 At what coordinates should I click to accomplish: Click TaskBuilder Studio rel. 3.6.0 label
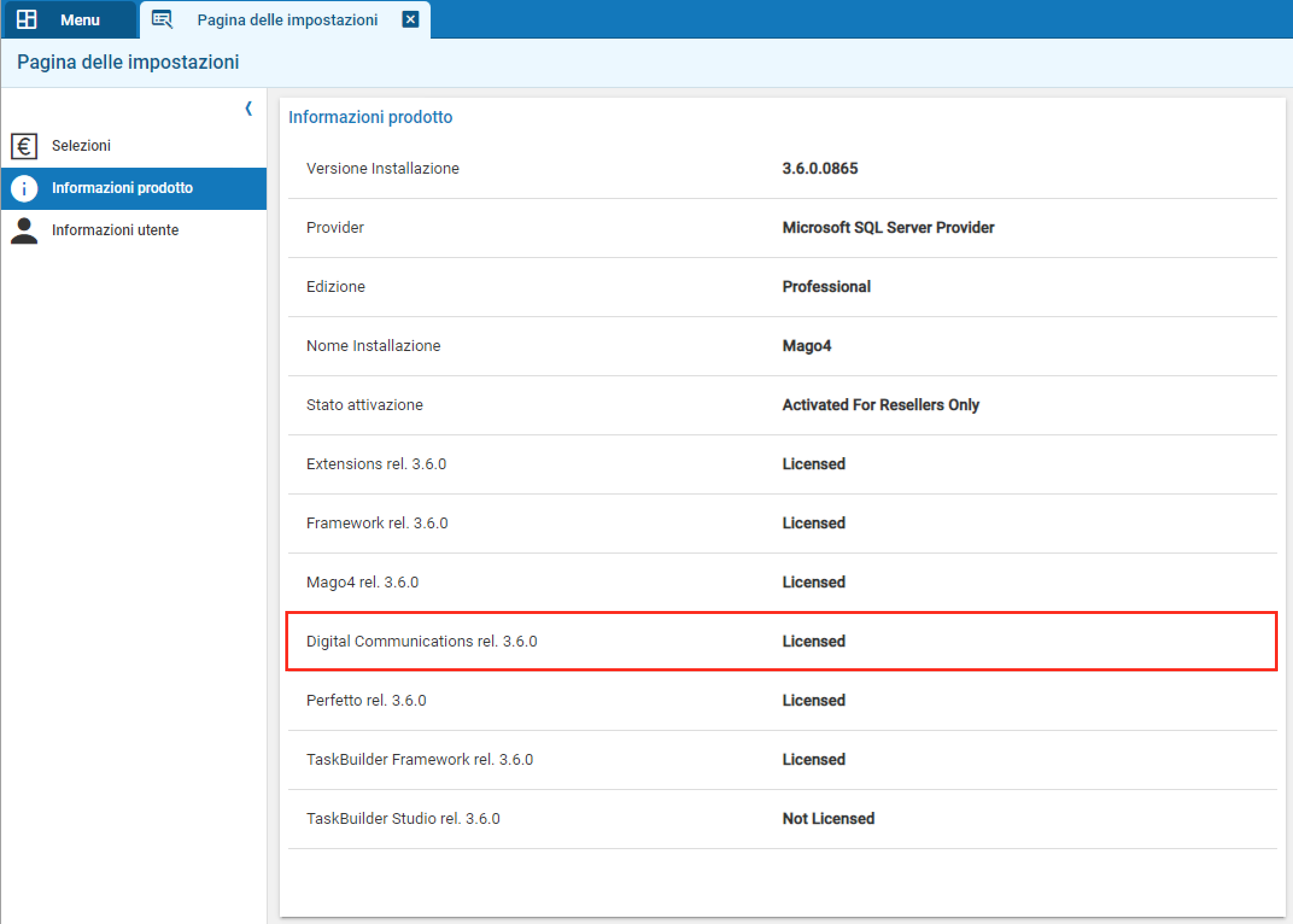(x=403, y=818)
